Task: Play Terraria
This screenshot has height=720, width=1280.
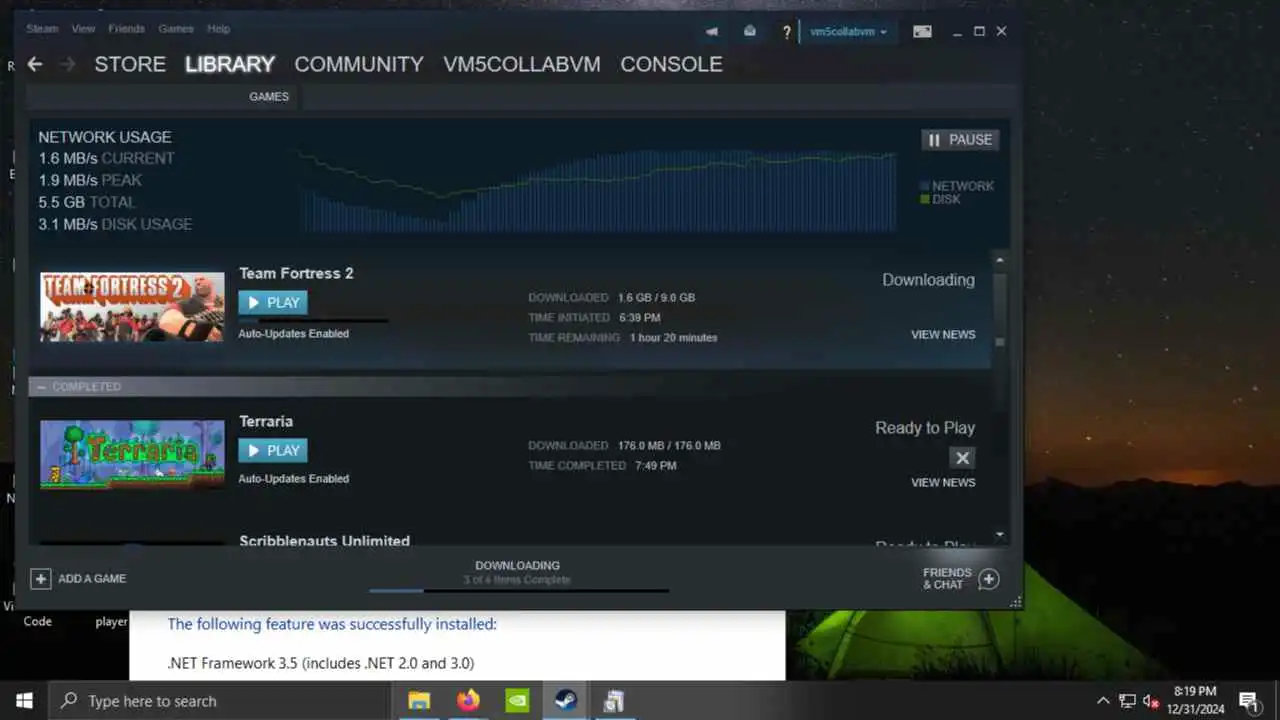Action: tap(273, 451)
